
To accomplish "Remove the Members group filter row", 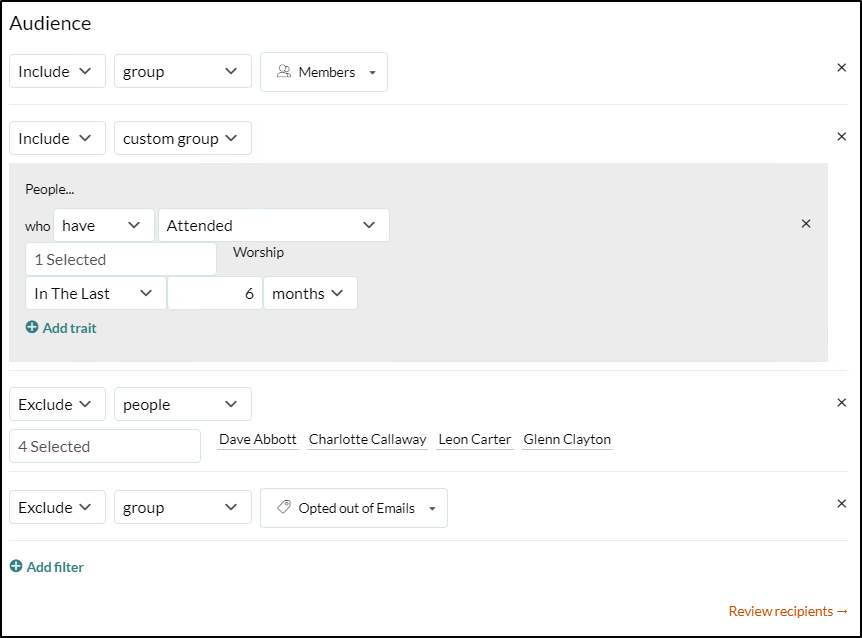I will pyautogui.click(x=841, y=68).
